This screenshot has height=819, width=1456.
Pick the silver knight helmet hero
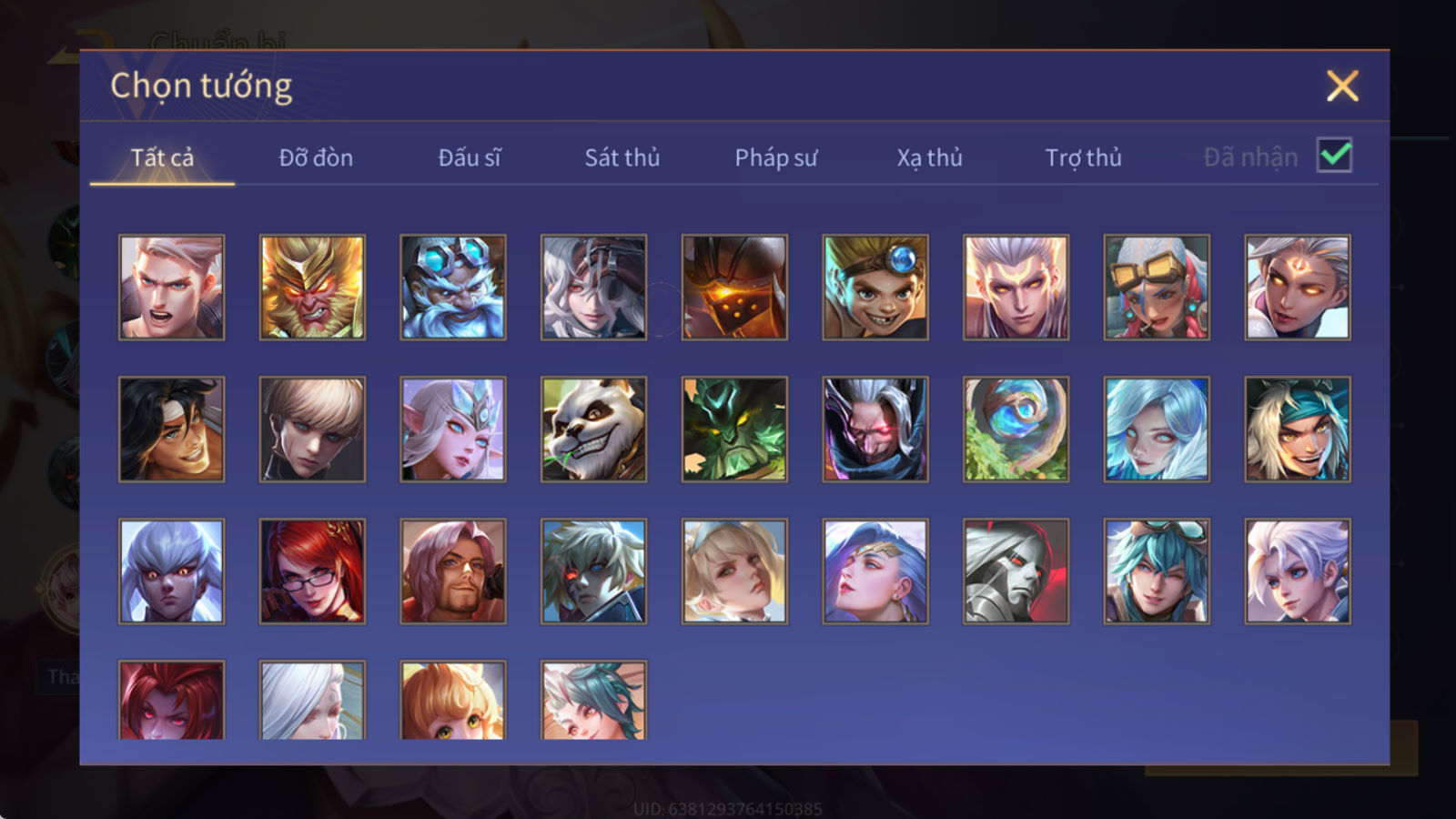(1016, 571)
